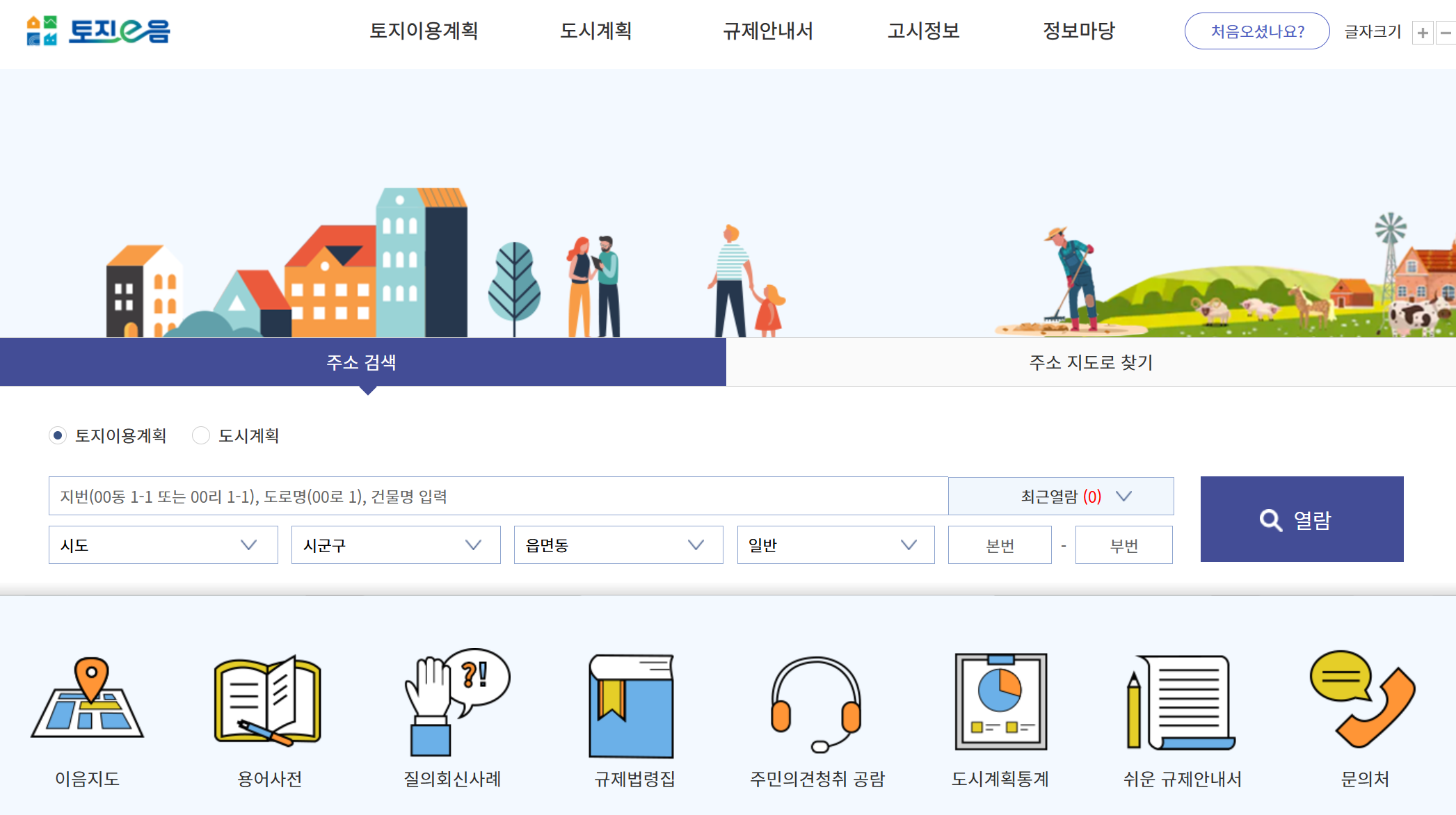Click the 처음오셨나요? button
The width and height of the screenshot is (1456, 815).
tap(1257, 31)
